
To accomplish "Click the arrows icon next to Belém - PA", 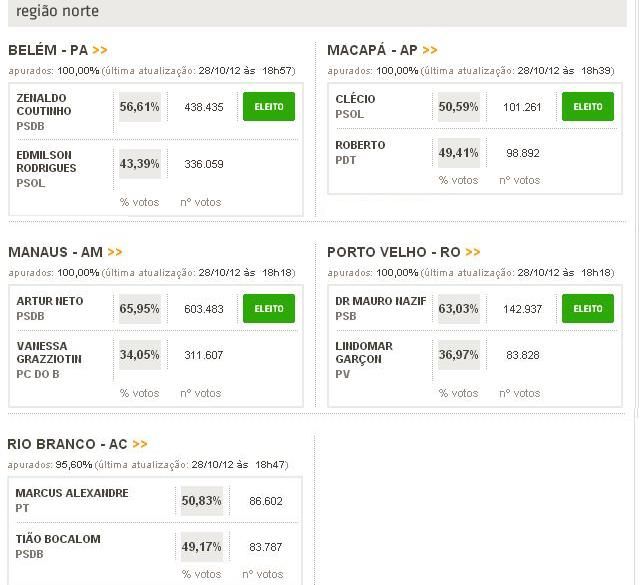I will [x=100, y=50].
